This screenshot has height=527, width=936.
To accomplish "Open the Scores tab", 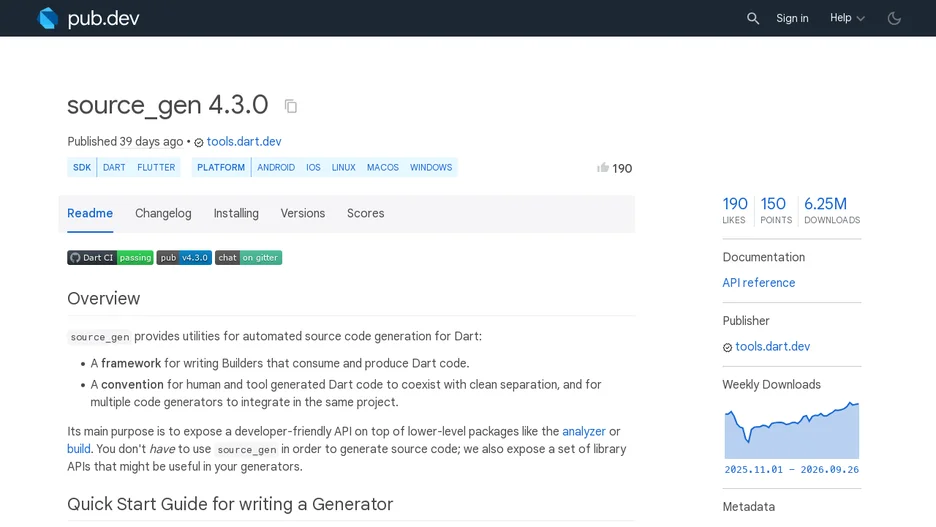I will click(x=365, y=213).
